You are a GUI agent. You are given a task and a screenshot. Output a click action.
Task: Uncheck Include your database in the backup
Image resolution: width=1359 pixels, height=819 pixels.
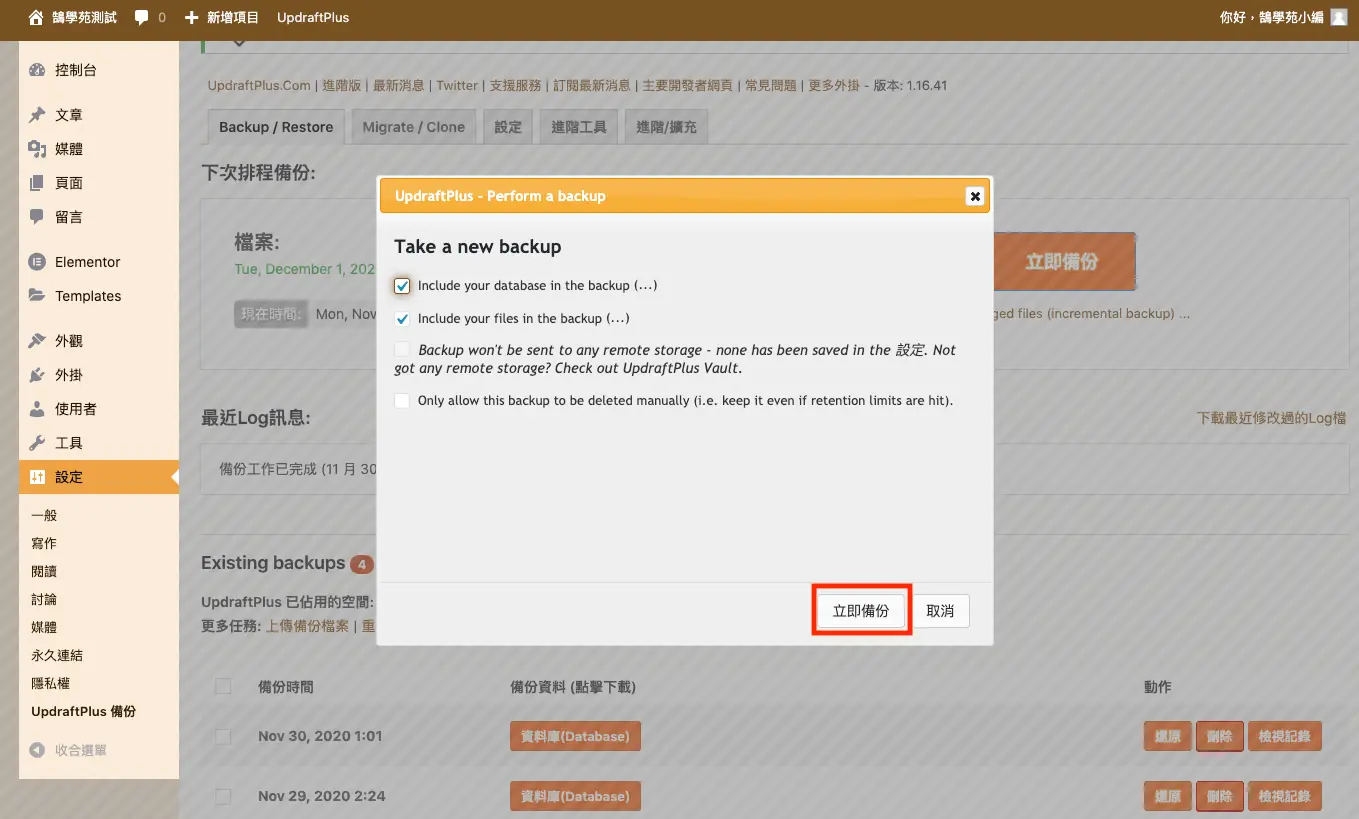pyautogui.click(x=402, y=286)
